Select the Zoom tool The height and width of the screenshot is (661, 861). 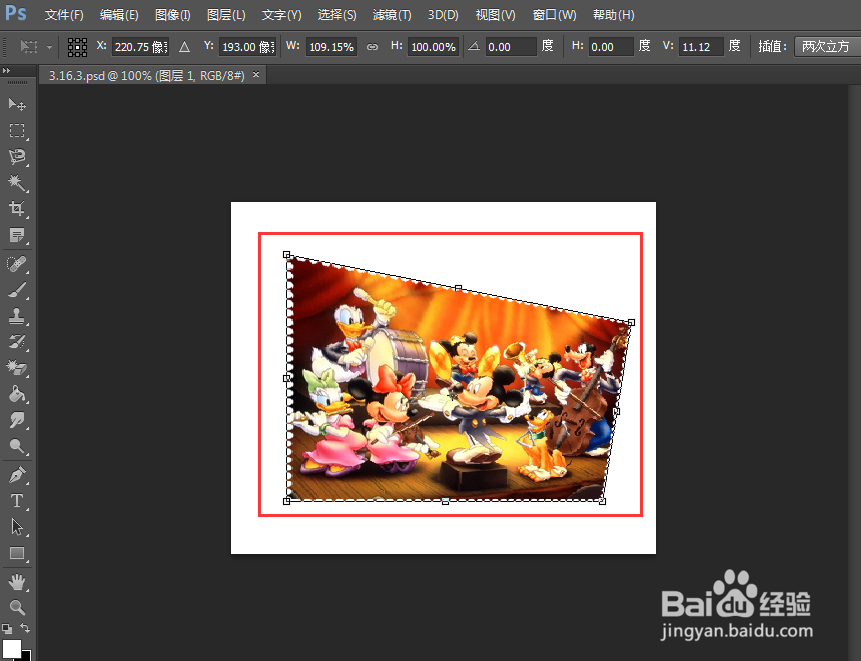click(x=17, y=607)
